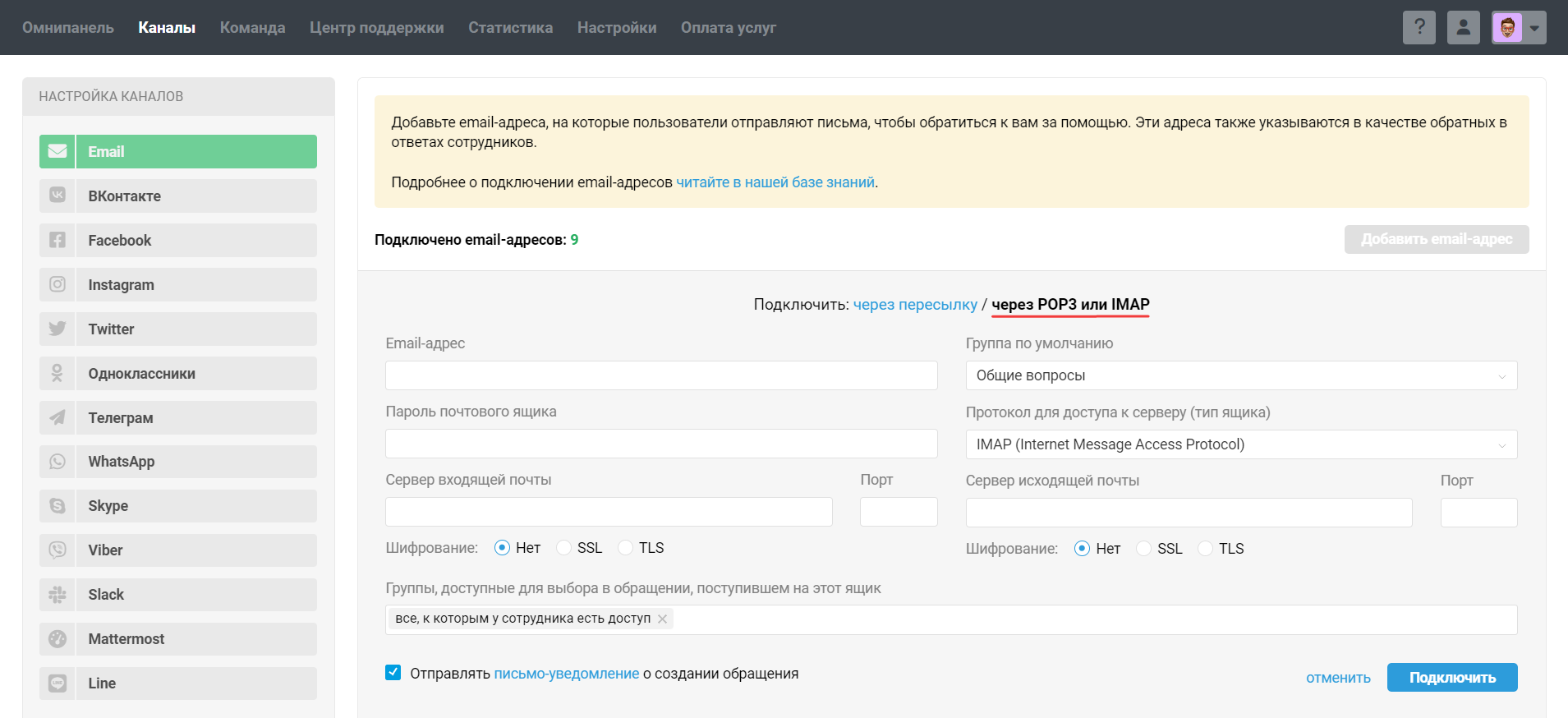The image size is (1568, 718).
Task: Expand the default group 'Общие вопросы' dropdown
Action: [1240, 375]
